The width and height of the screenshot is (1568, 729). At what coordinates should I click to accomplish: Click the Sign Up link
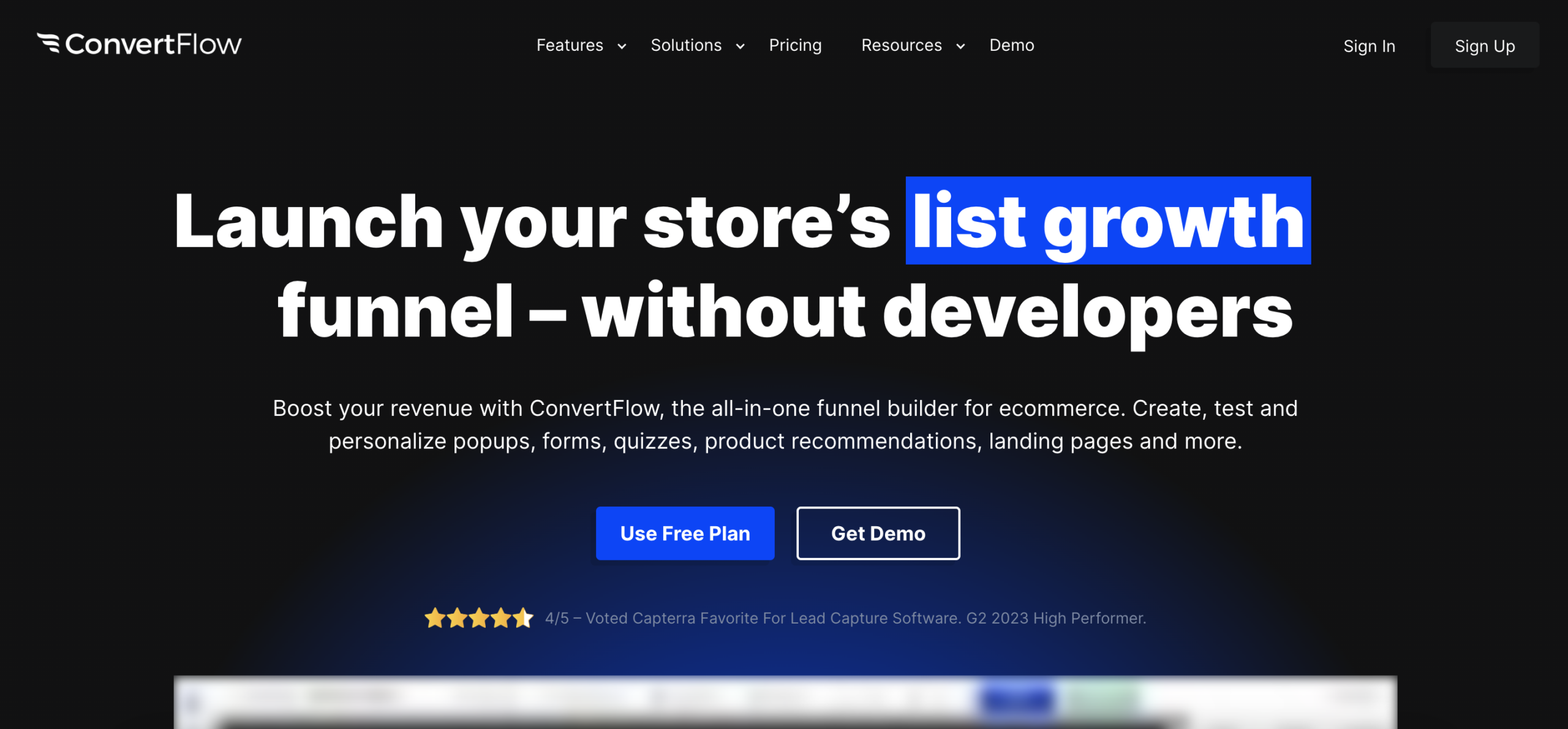coord(1485,45)
